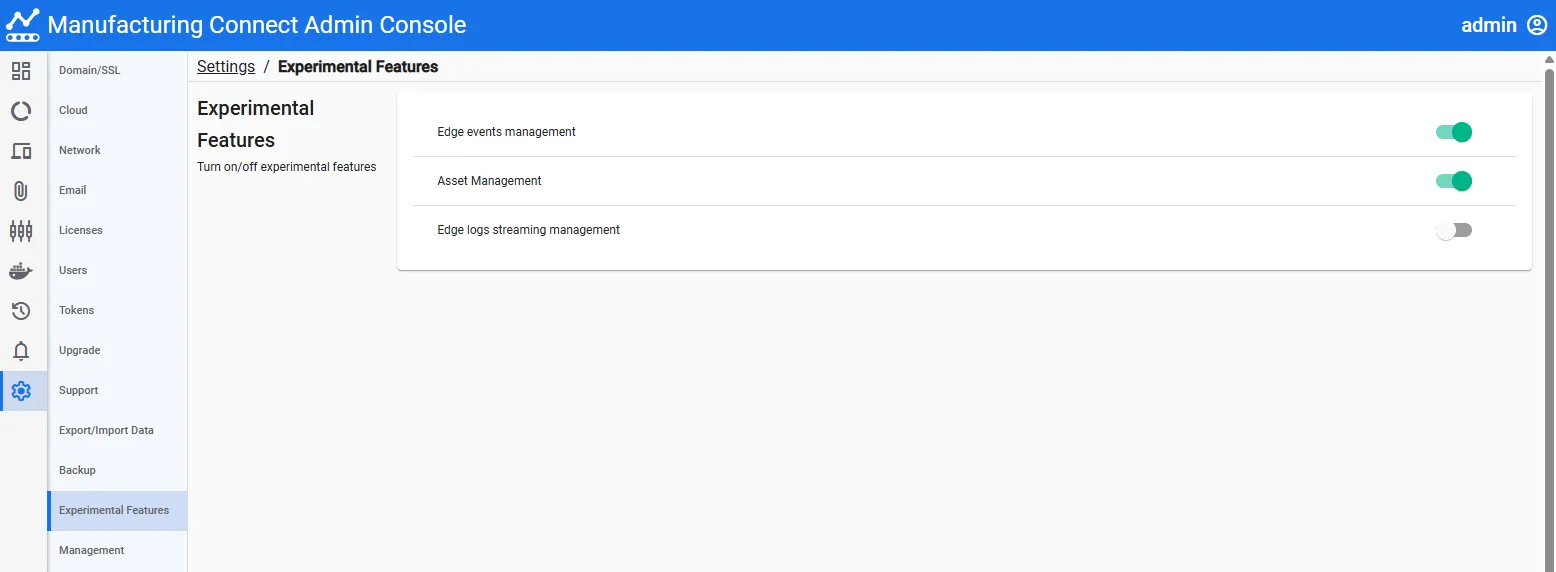
Task: Click the Edge events management label
Action: click(506, 132)
